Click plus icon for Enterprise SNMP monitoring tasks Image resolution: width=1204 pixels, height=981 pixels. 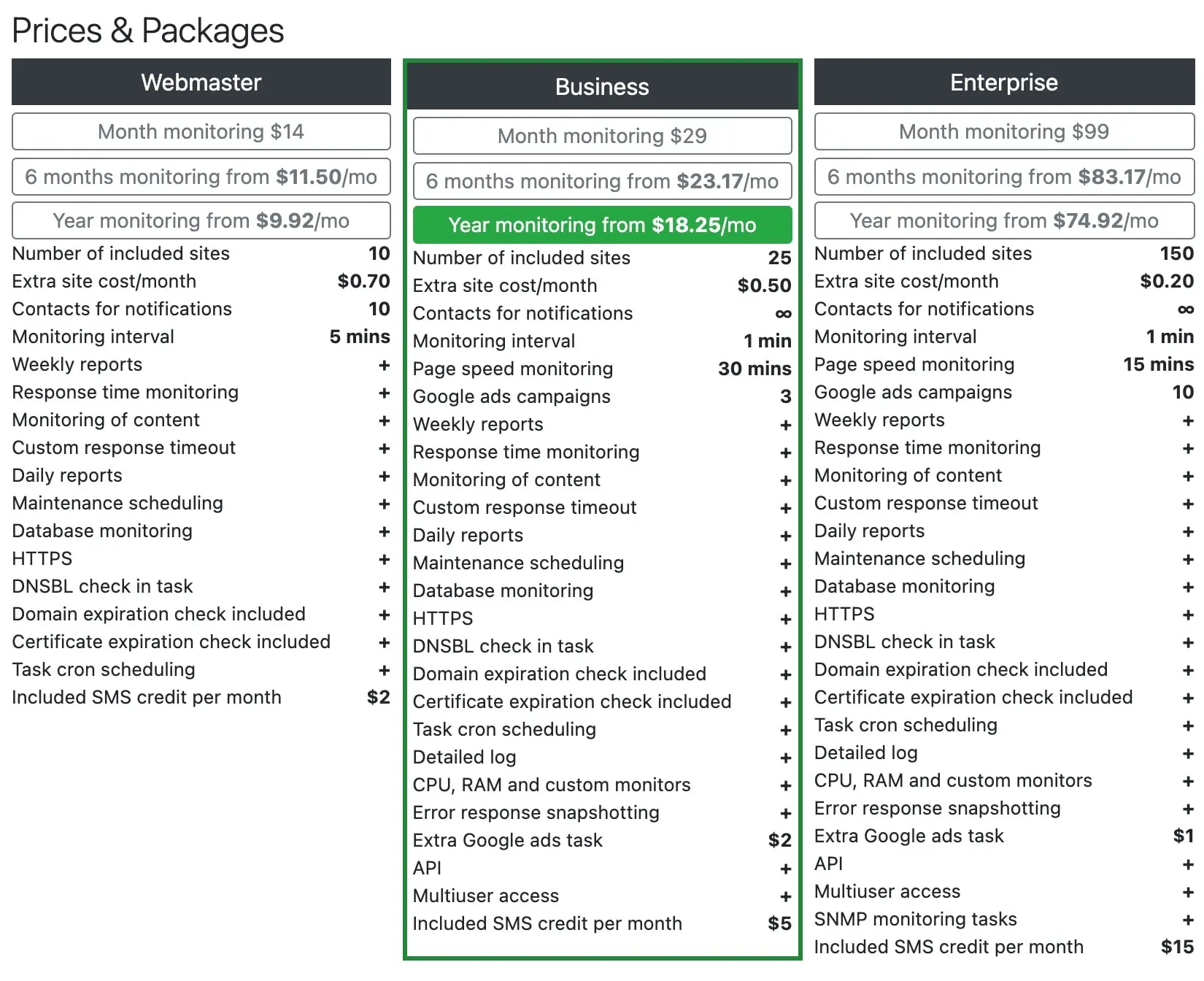click(1187, 920)
